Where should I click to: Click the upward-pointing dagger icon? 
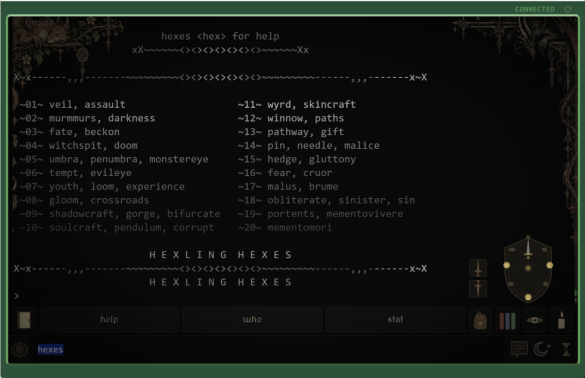point(478,268)
